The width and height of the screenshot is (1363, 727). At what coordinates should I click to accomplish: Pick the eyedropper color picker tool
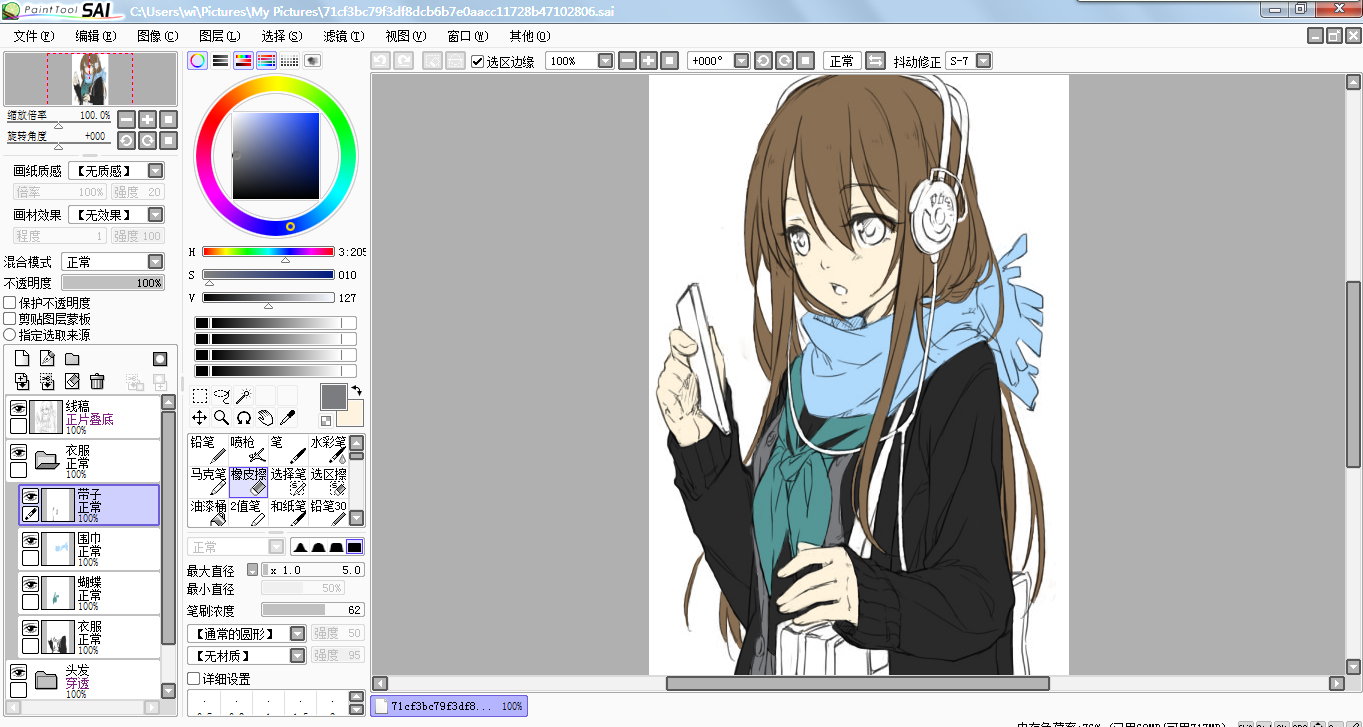288,418
